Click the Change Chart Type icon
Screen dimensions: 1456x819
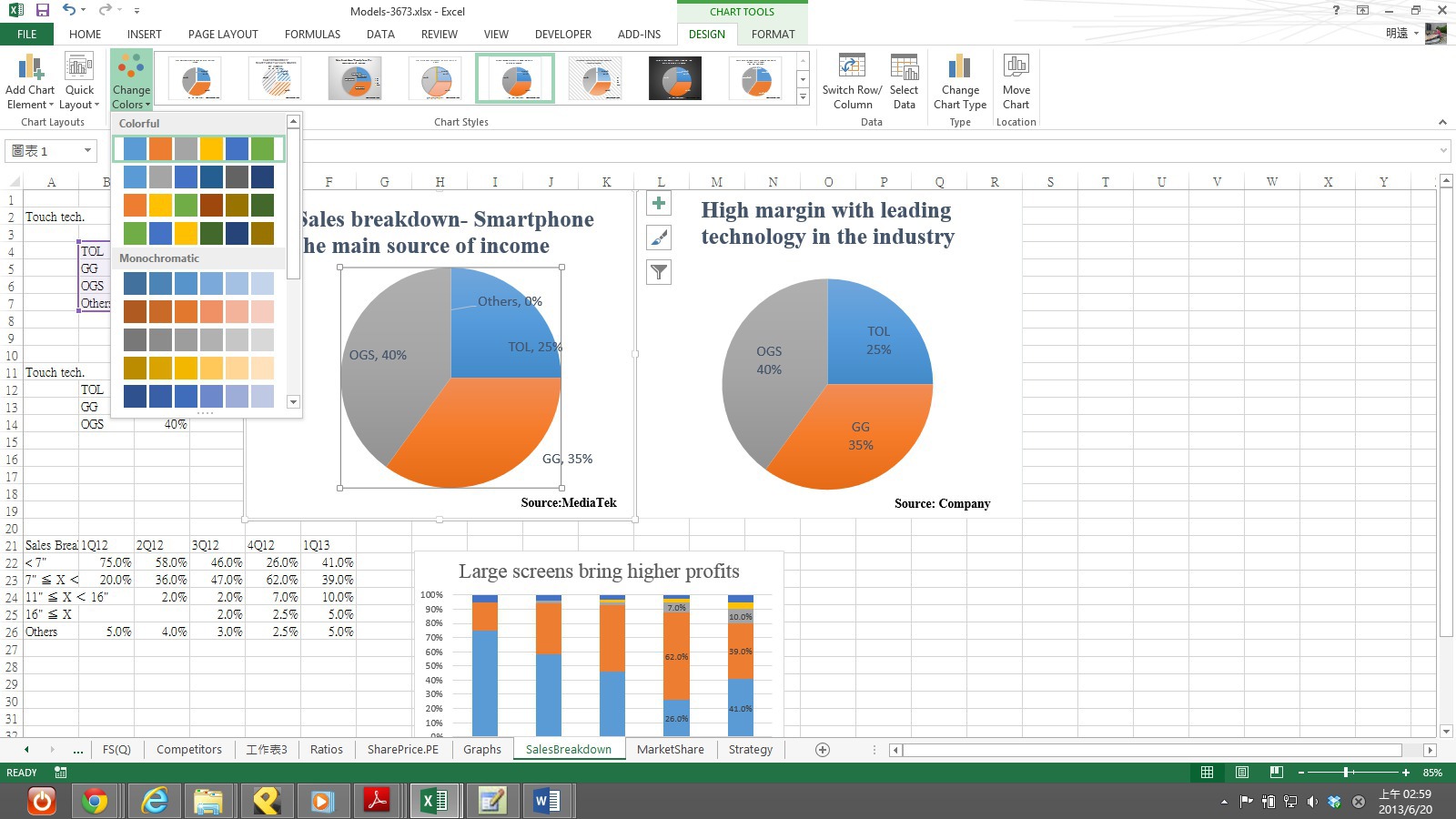tap(959, 67)
